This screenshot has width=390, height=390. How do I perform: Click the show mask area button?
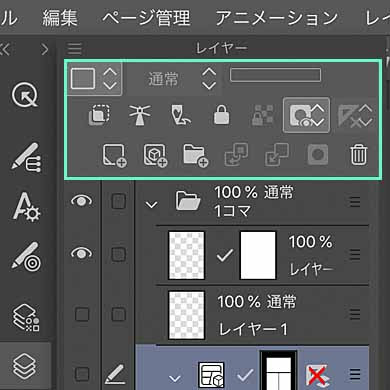point(306,115)
